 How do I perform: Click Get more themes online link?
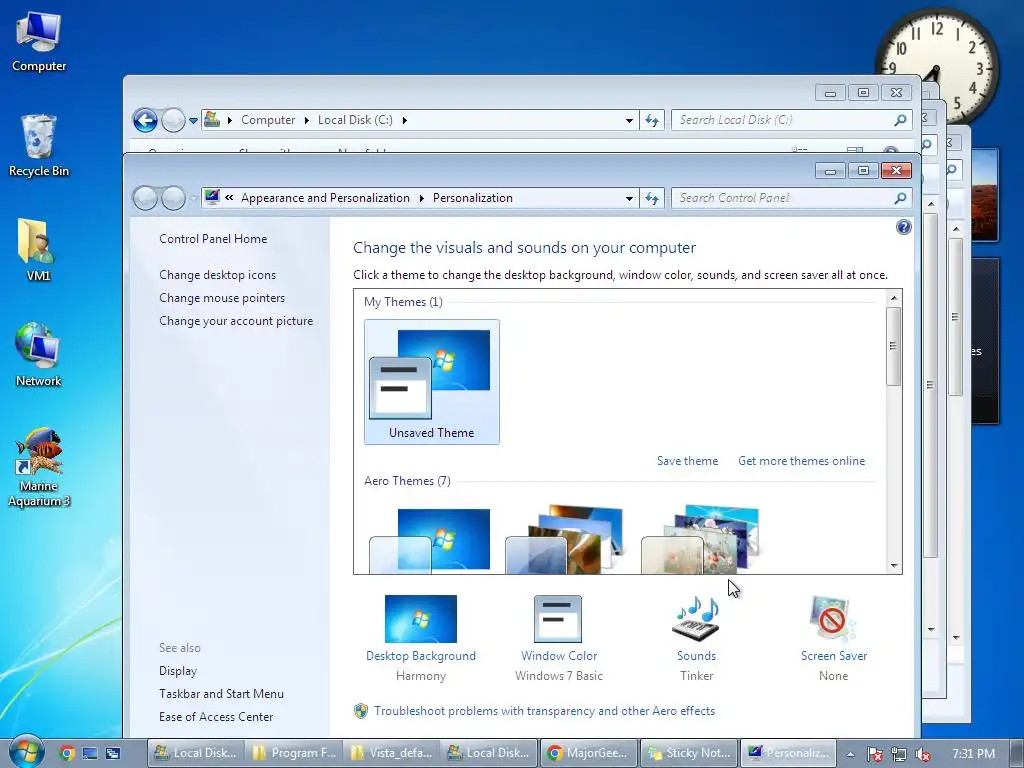coord(801,461)
